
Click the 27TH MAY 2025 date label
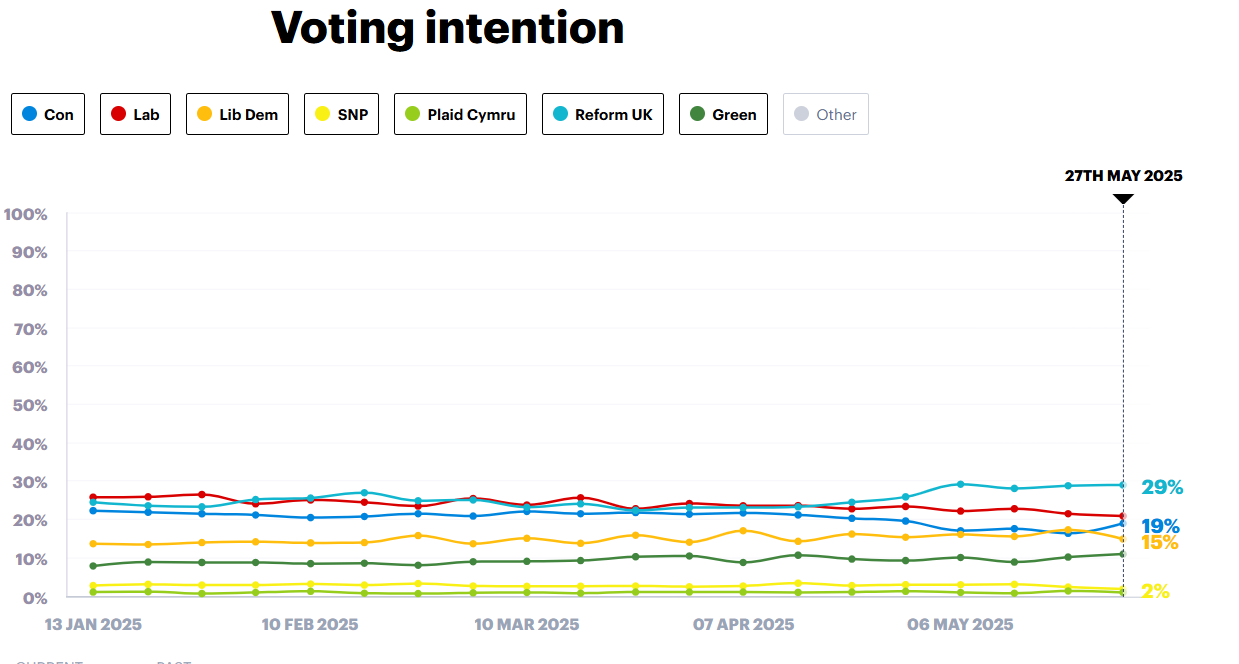click(1123, 176)
